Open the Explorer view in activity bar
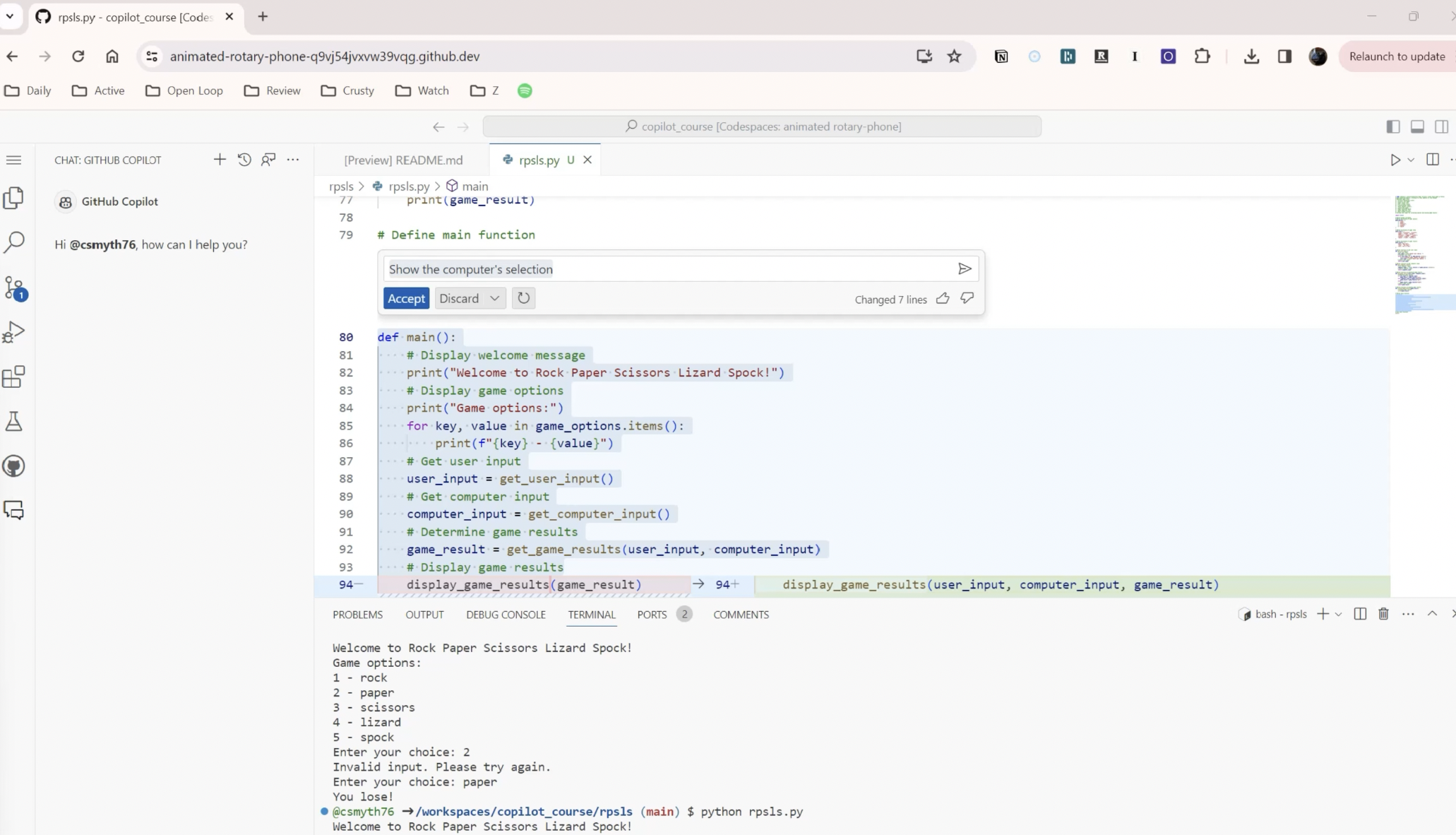The image size is (1456, 835). 14,199
